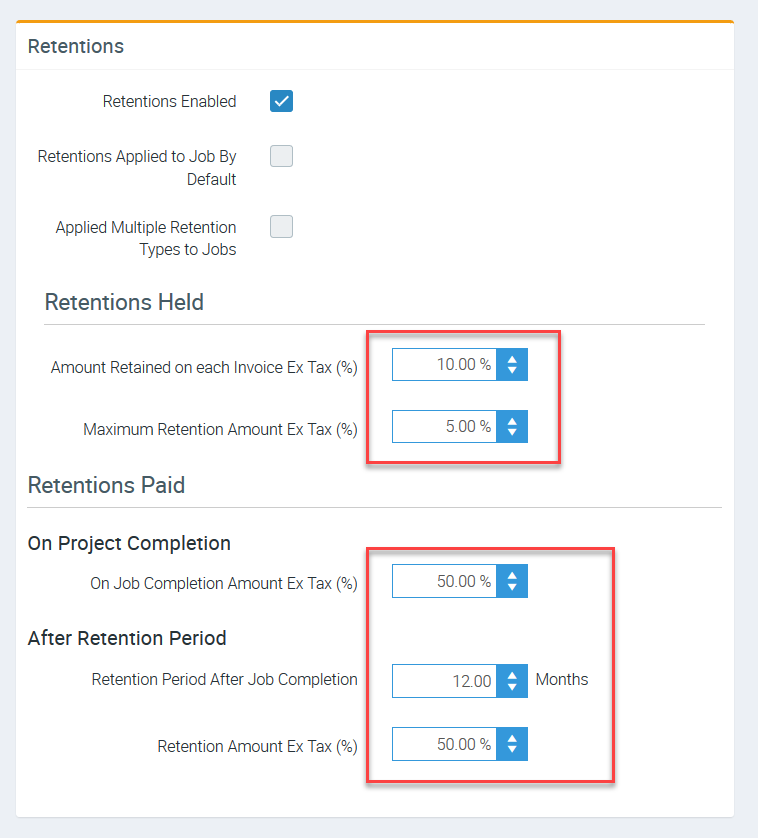Increase On Job Completion Amount percentage
This screenshot has height=838, width=758.
tap(512, 575)
